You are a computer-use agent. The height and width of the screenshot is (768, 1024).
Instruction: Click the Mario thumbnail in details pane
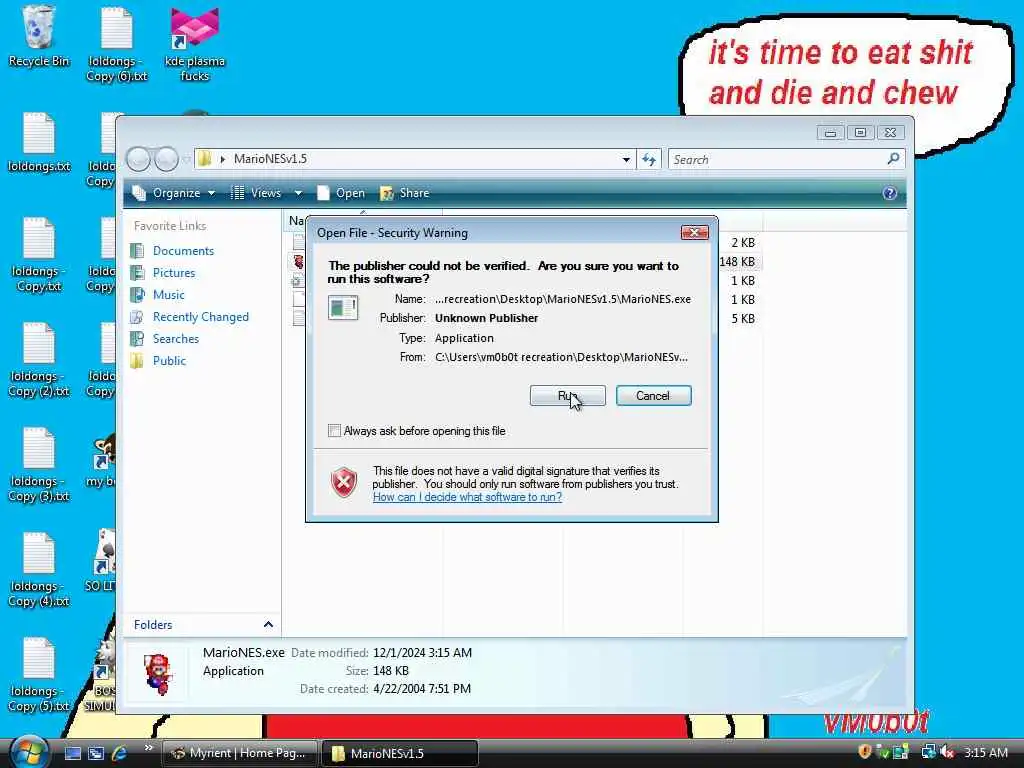coord(158,673)
